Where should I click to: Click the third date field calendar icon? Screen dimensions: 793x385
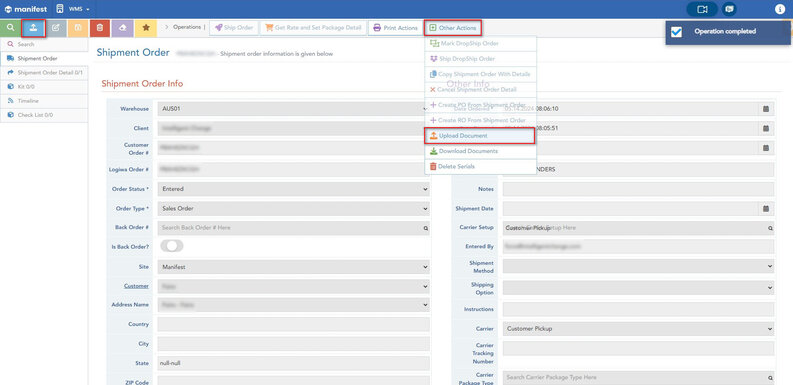point(766,148)
